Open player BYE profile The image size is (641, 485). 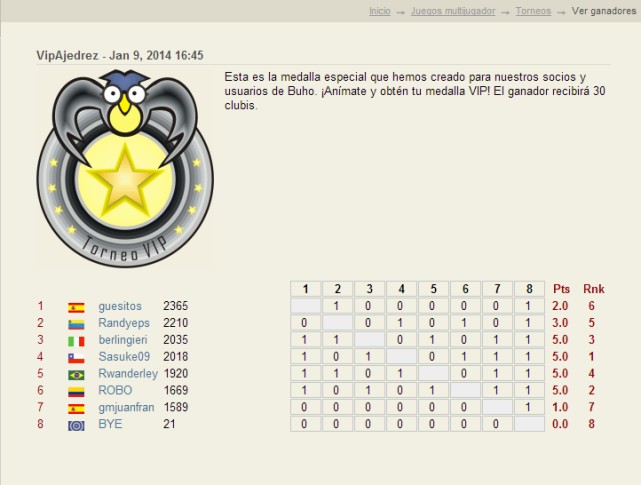click(110, 424)
